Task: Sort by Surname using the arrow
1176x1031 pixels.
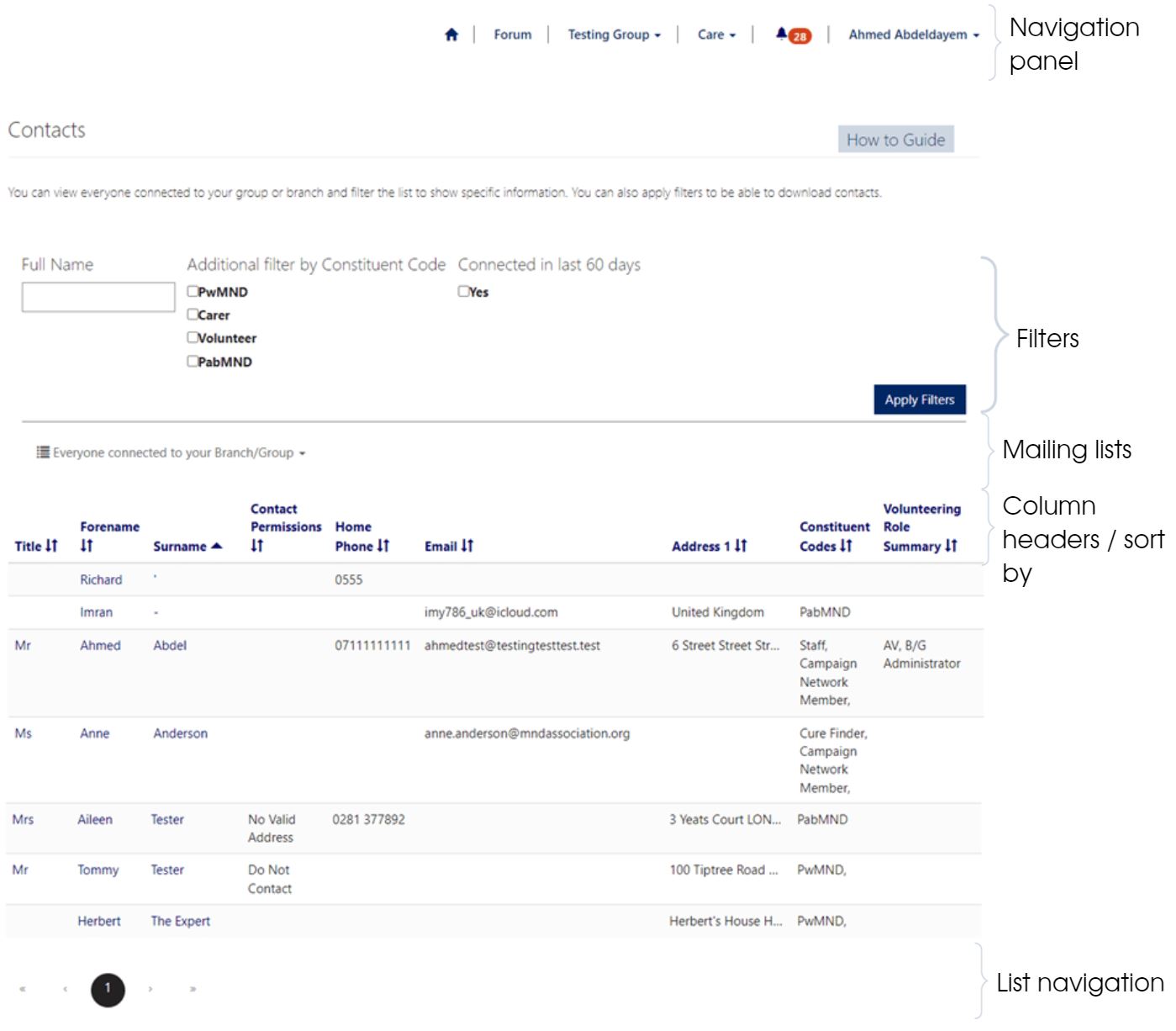Action: tap(217, 546)
